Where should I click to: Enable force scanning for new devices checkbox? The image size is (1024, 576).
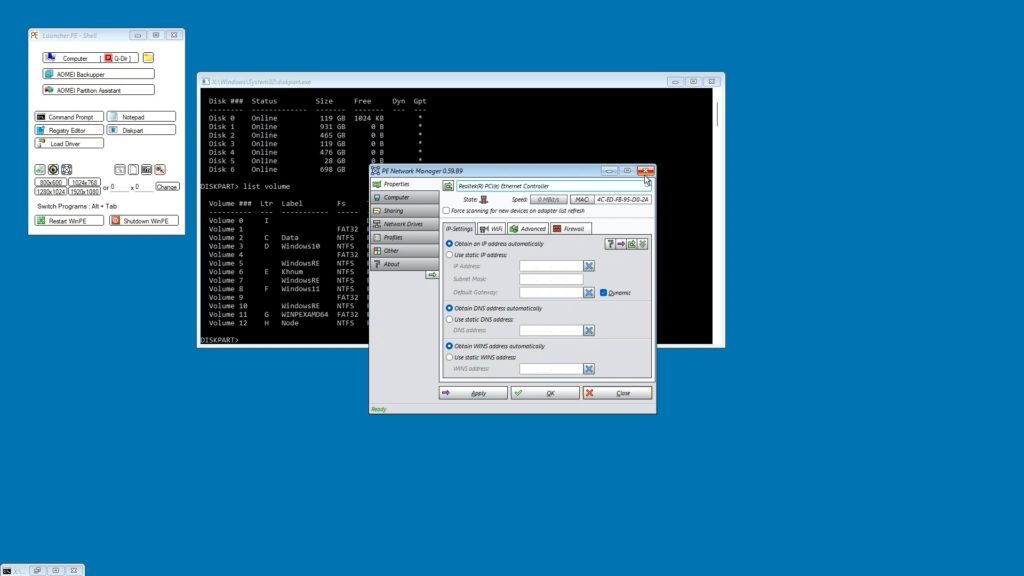coord(447,211)
